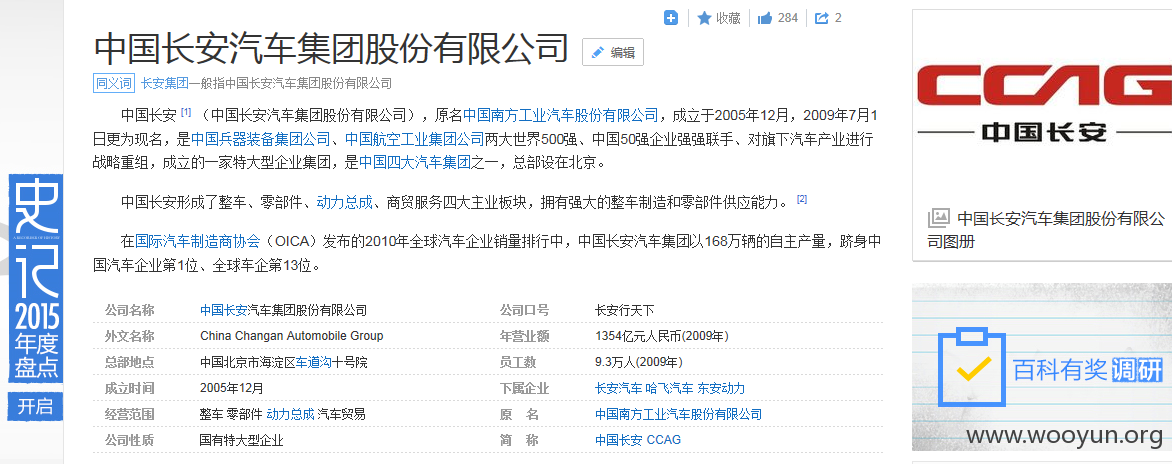Viewport: 1172px width, 464px height.
Task: Click the 下属企业 field label
Action: tap(524, 389)
